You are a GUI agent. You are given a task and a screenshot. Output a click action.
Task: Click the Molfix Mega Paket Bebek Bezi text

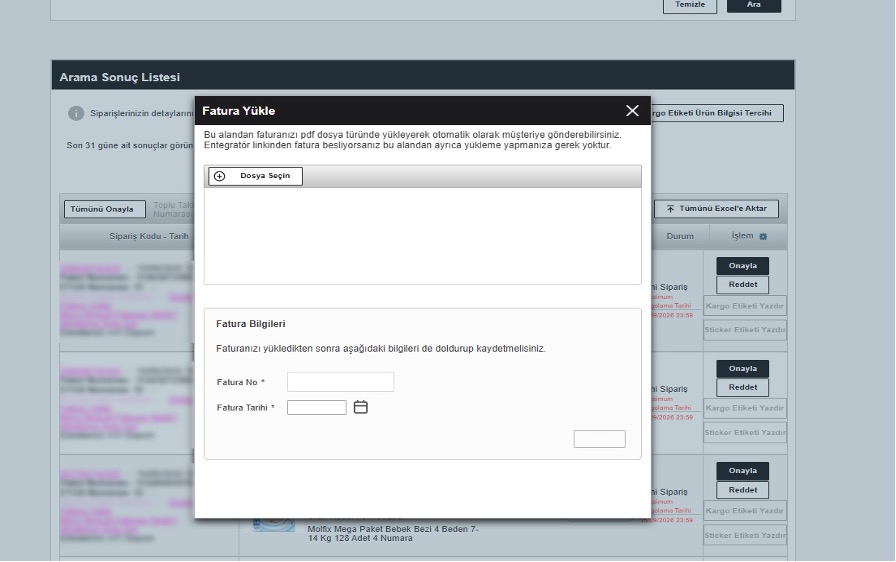pyautogui.click(x=393, y=533)
